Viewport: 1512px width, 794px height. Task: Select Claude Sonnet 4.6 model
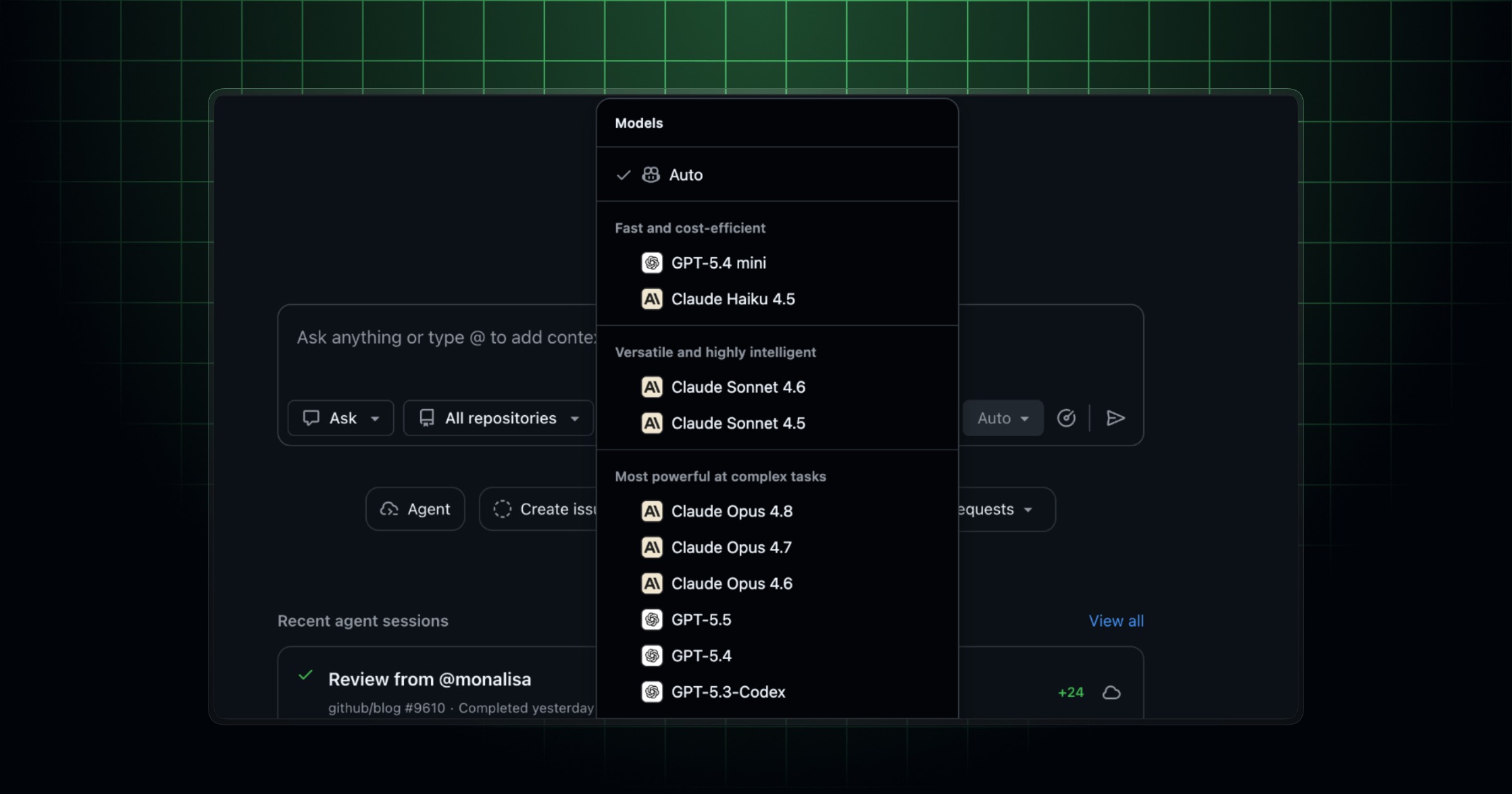777,387
